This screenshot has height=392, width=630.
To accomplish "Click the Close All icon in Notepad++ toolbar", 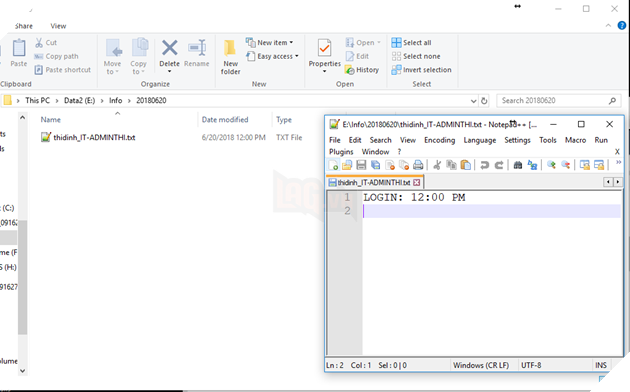I will pyautogui.click(x=404, y=165).
